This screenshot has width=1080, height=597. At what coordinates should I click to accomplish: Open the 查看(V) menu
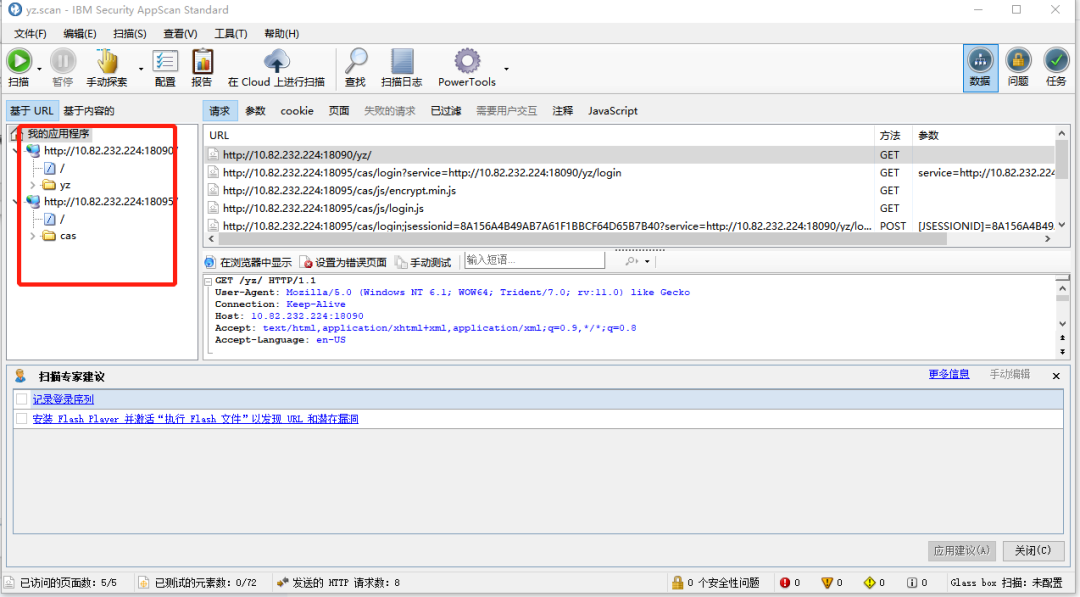point(180,34)
